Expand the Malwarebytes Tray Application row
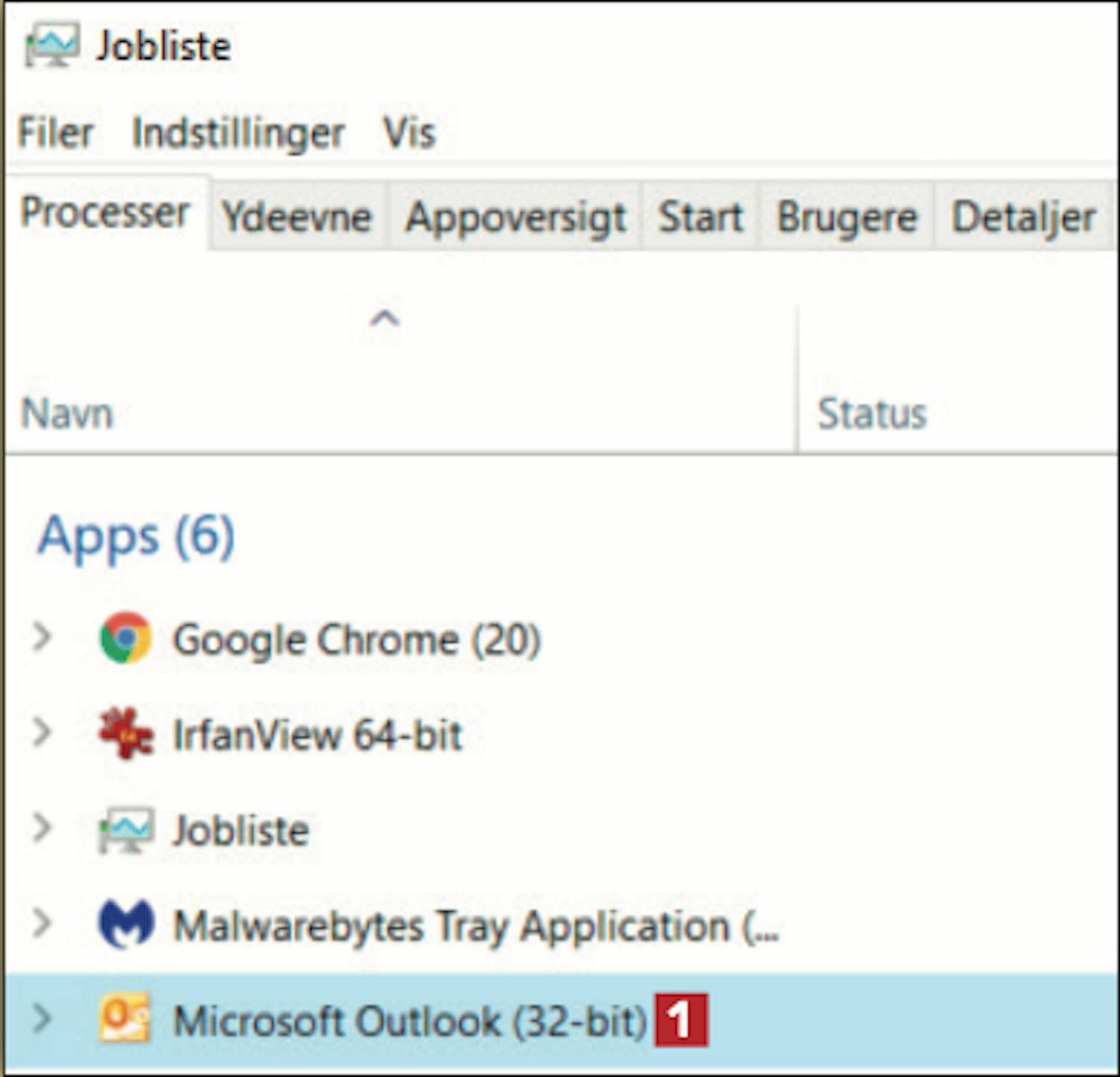 click(x=42, y=924)
